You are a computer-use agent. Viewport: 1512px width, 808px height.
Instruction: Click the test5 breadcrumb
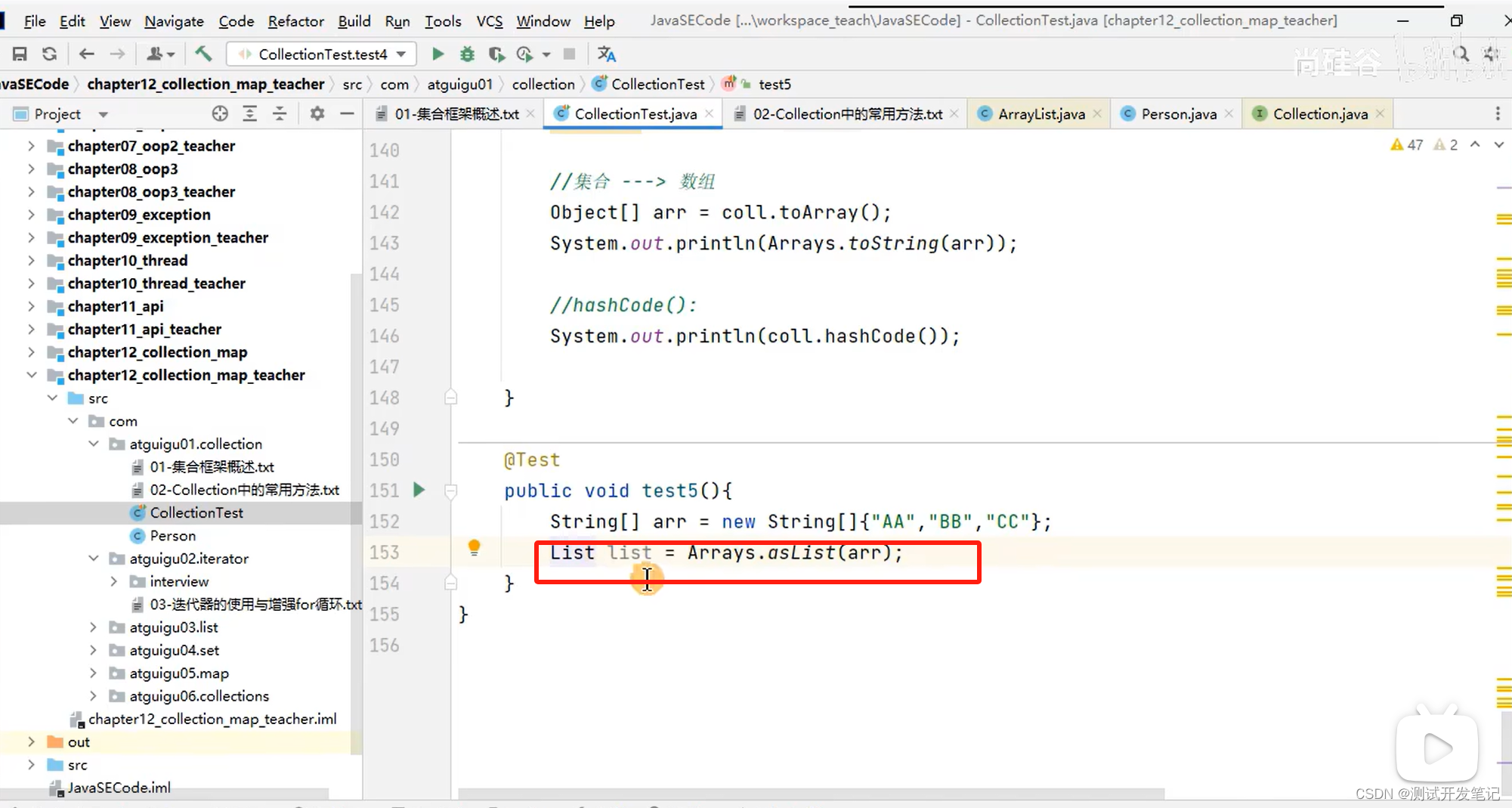pos(775,84)
